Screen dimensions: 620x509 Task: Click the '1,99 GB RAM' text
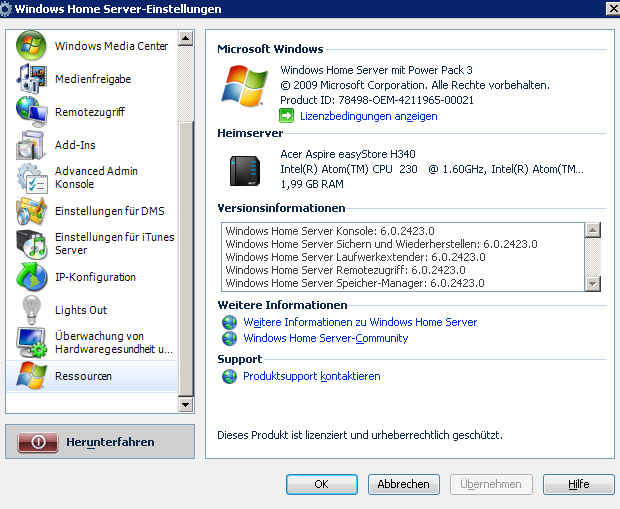[x=312, y=184]
